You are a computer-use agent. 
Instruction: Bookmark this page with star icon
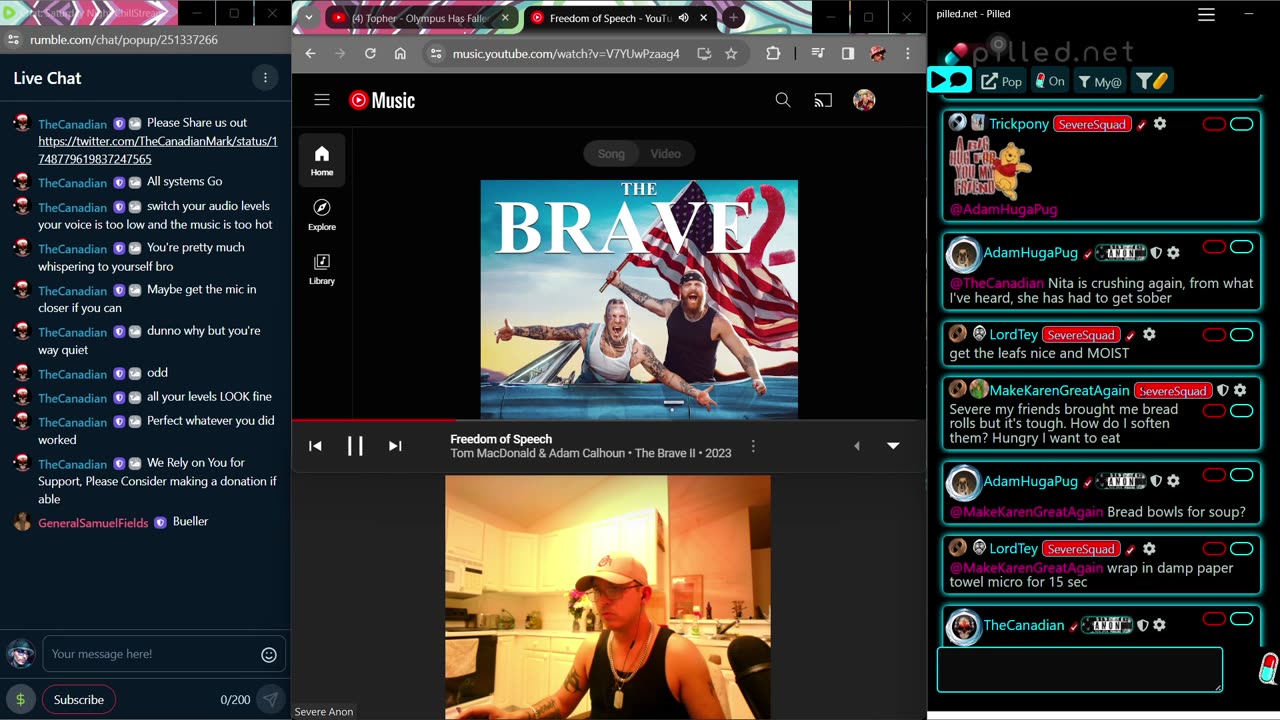click(731, 54)
